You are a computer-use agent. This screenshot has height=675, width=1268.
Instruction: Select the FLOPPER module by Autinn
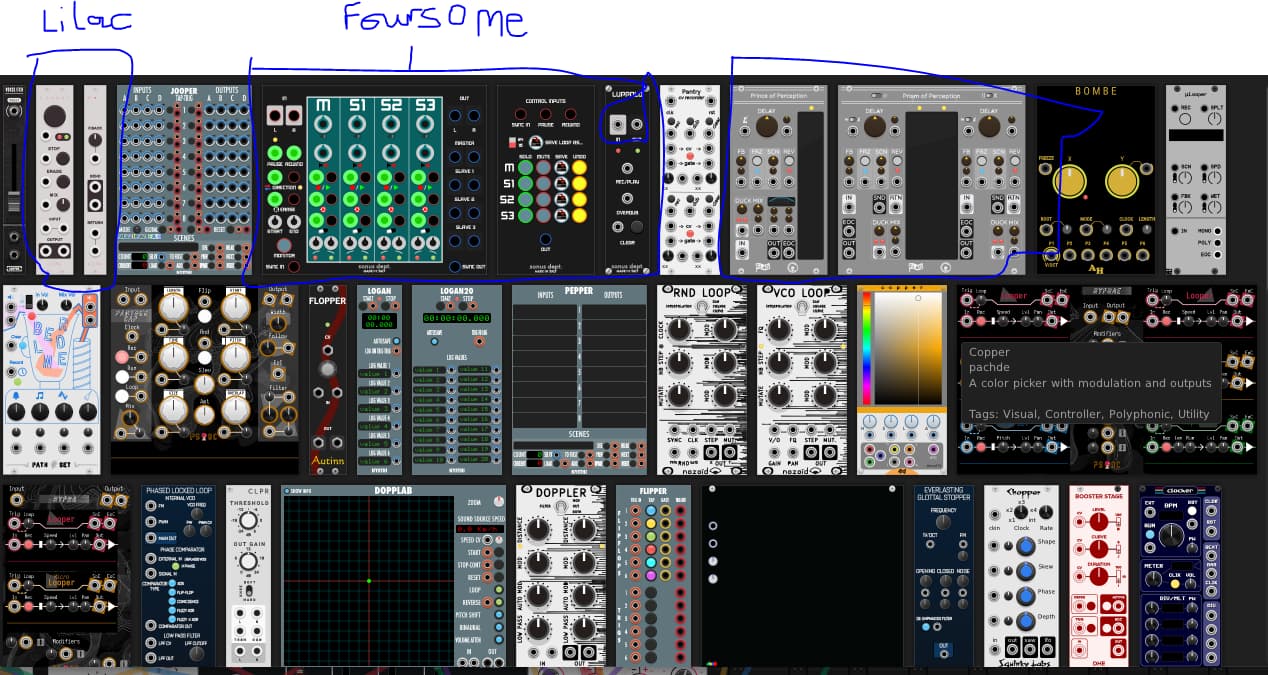coord(327,380)
